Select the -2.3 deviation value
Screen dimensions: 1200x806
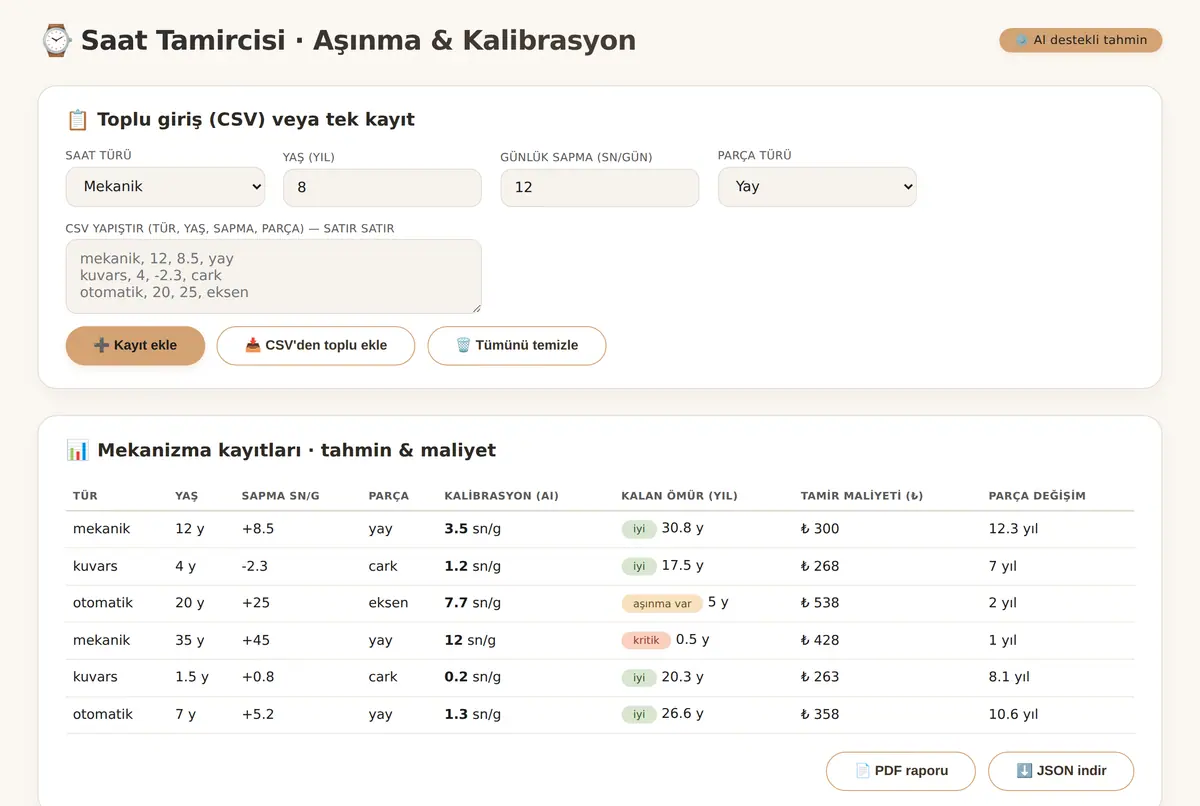[x=256, y=566]
